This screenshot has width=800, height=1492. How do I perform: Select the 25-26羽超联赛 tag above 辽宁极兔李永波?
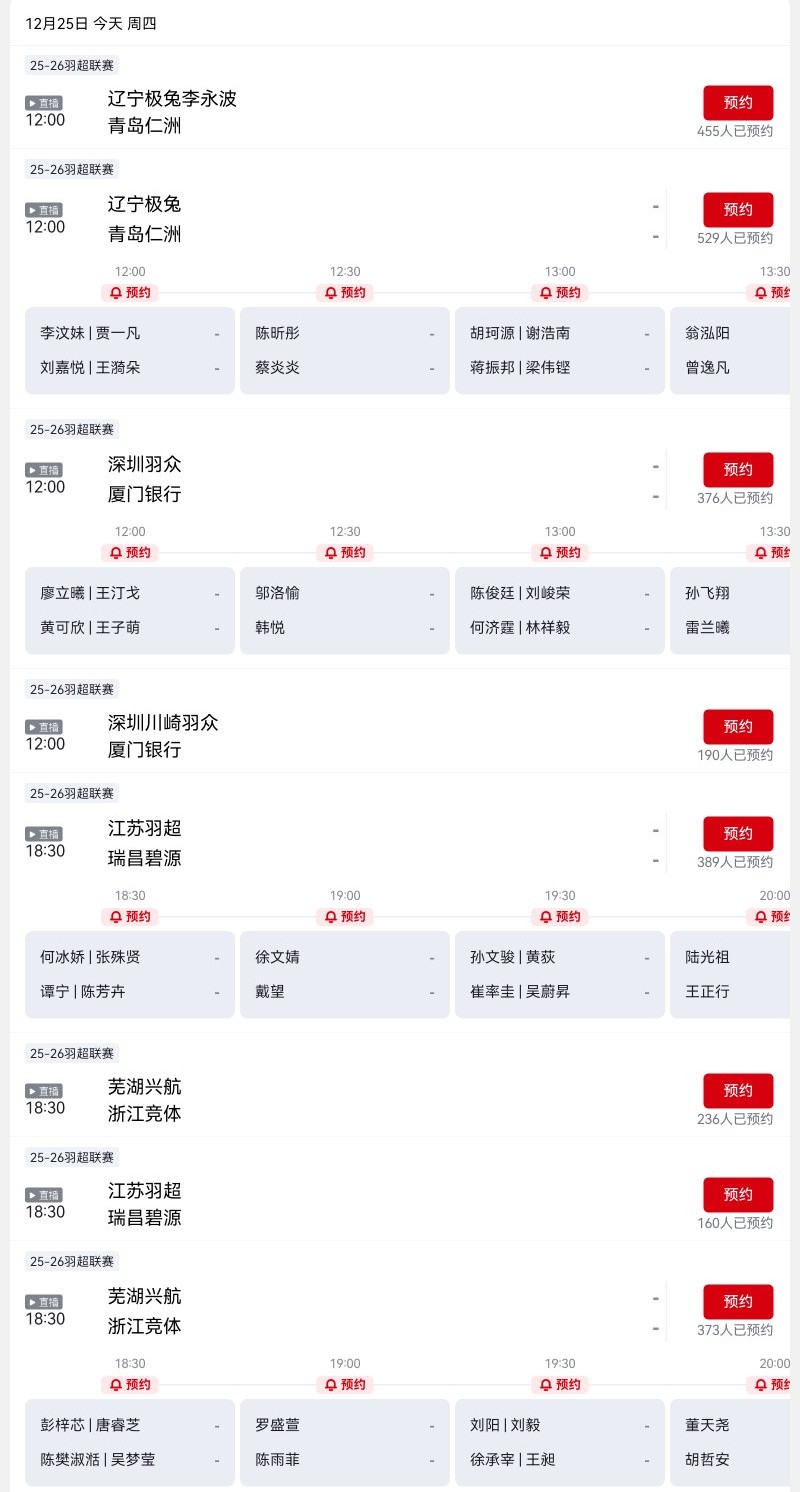point(72,65)
